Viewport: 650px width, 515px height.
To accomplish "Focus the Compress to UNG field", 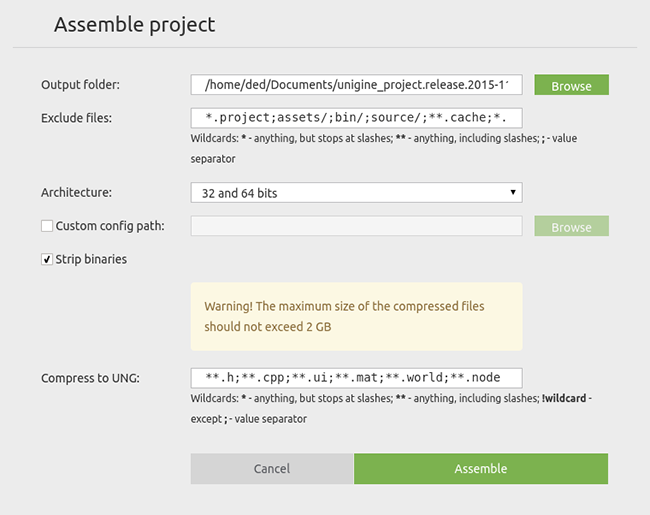I will (x=357, y=378).
